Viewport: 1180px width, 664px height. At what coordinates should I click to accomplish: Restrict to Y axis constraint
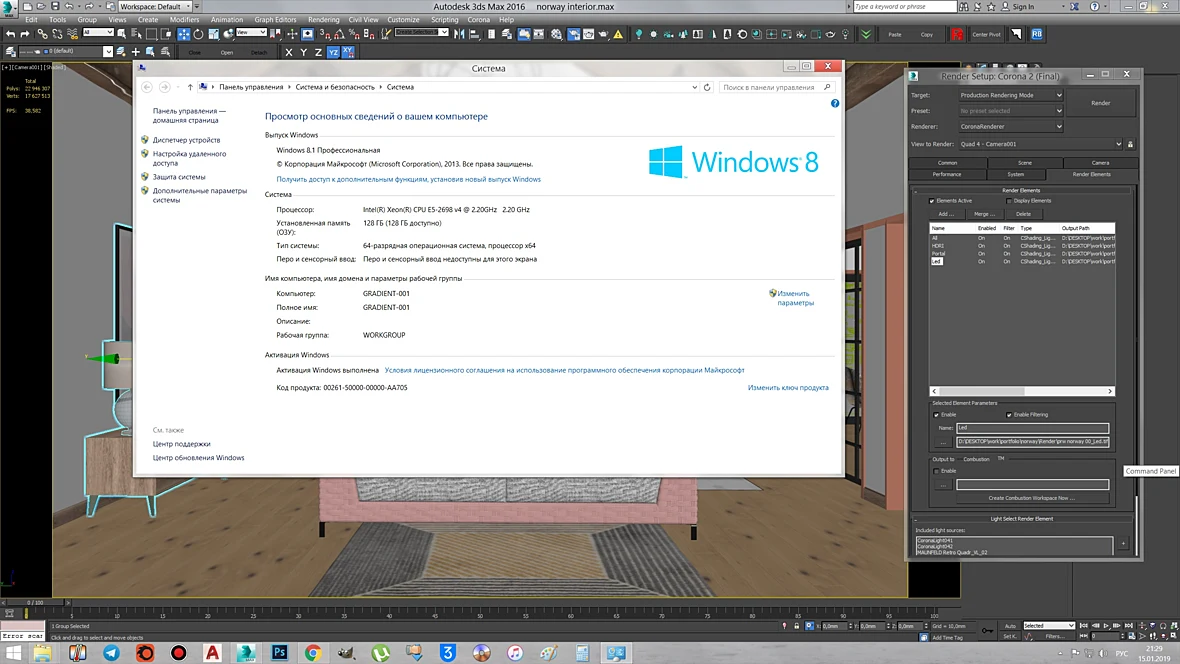(303, 52)
